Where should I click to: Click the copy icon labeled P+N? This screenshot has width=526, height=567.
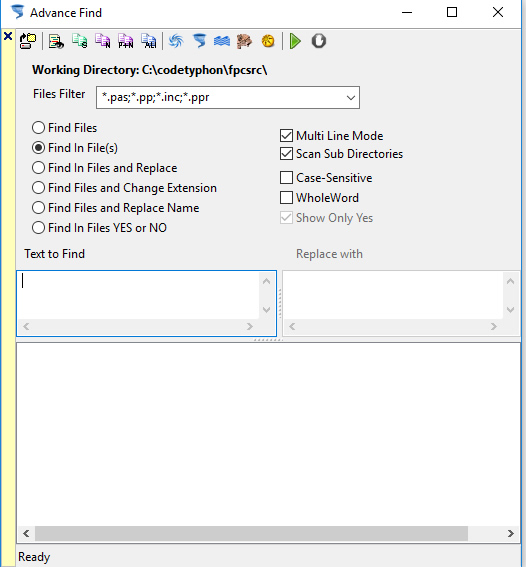125,41
